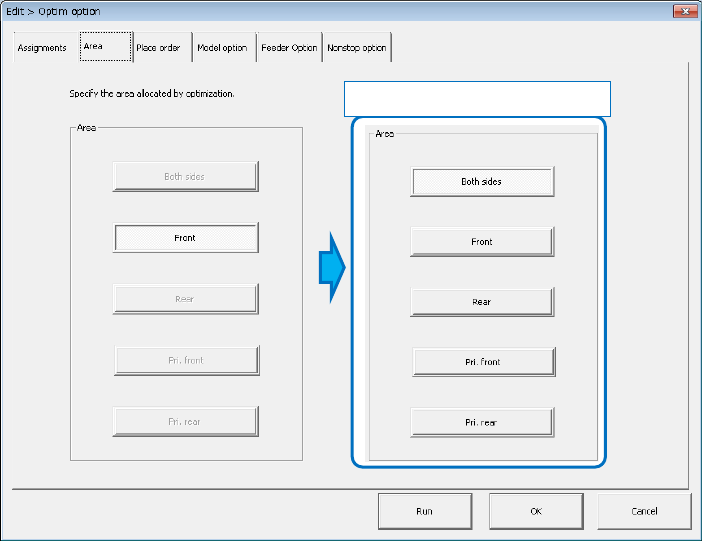
Task: Click the greyed Pri. rear button
Action: coord(185,422)
